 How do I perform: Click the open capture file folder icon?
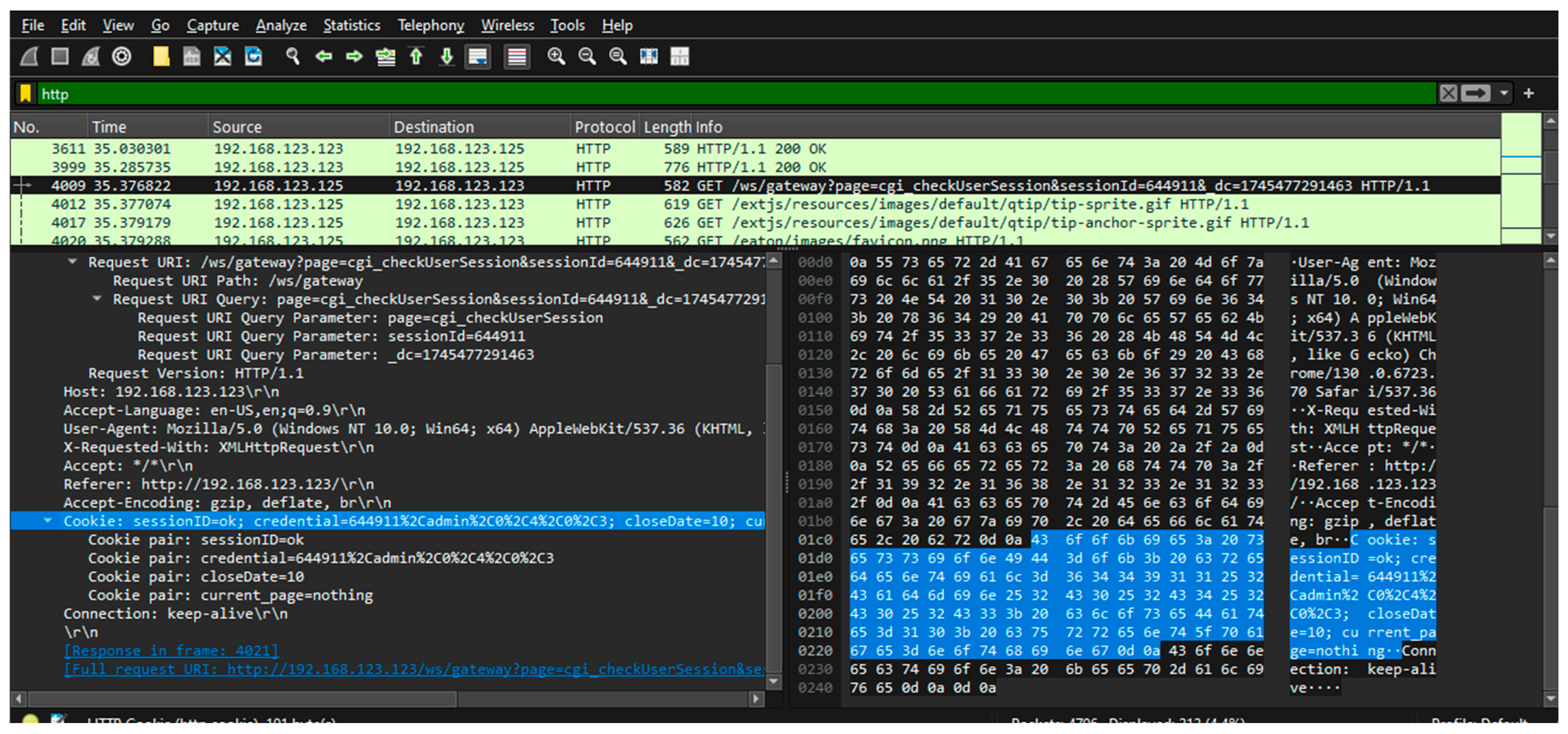click(x=161, y=56)
